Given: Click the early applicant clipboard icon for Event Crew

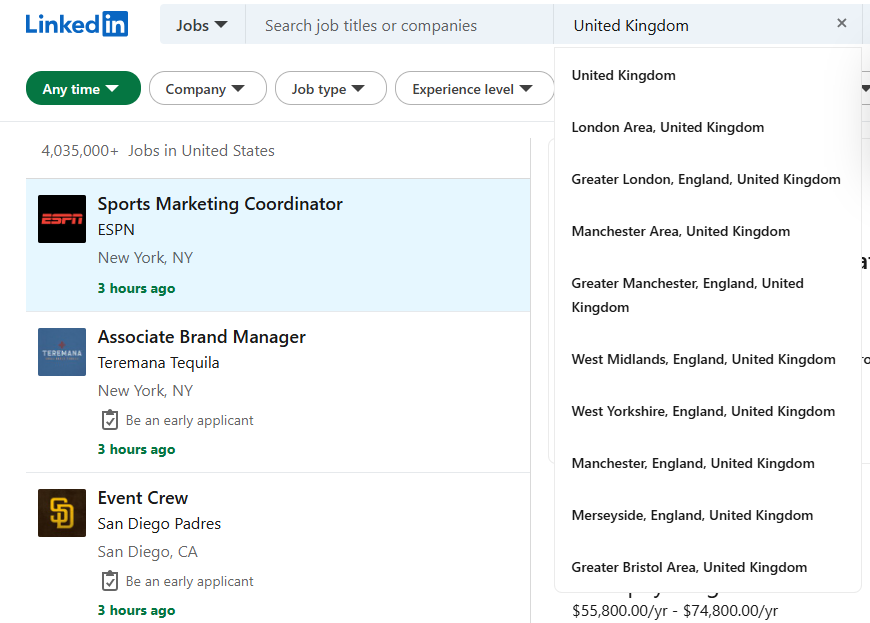Looking at the screenshot, I should [110, 581].
